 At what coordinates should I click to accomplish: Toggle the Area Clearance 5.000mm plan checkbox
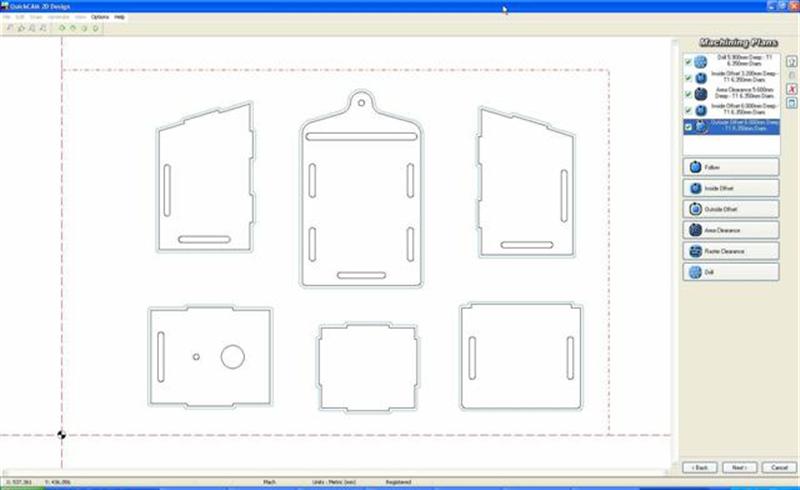686,94
